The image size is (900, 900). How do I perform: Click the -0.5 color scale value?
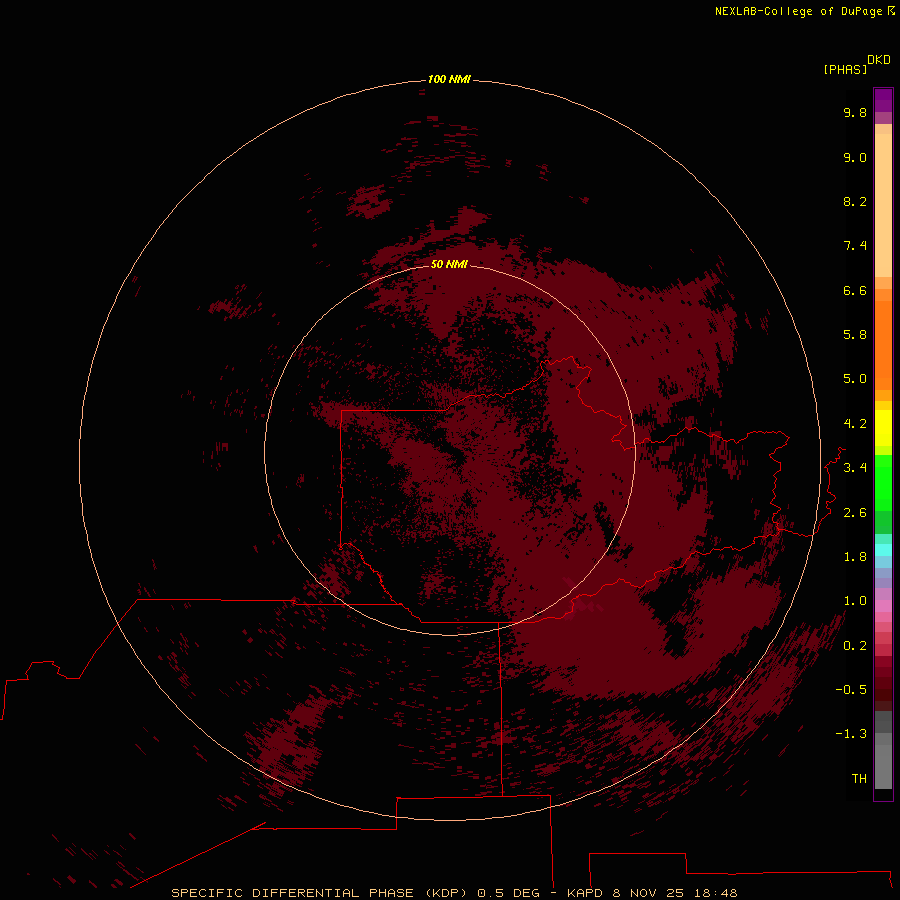coord(851,690)
